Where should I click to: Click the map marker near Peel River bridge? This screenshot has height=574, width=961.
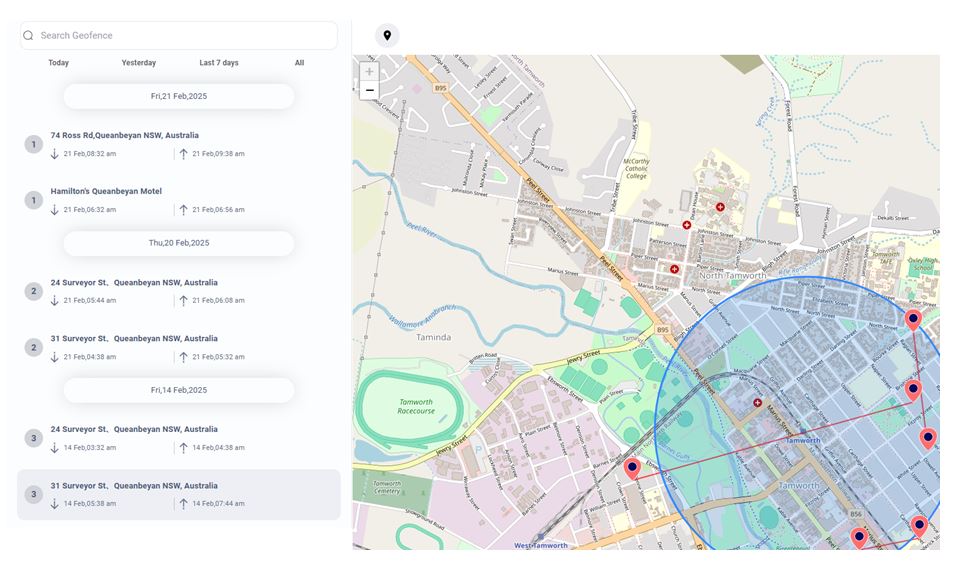632,467
